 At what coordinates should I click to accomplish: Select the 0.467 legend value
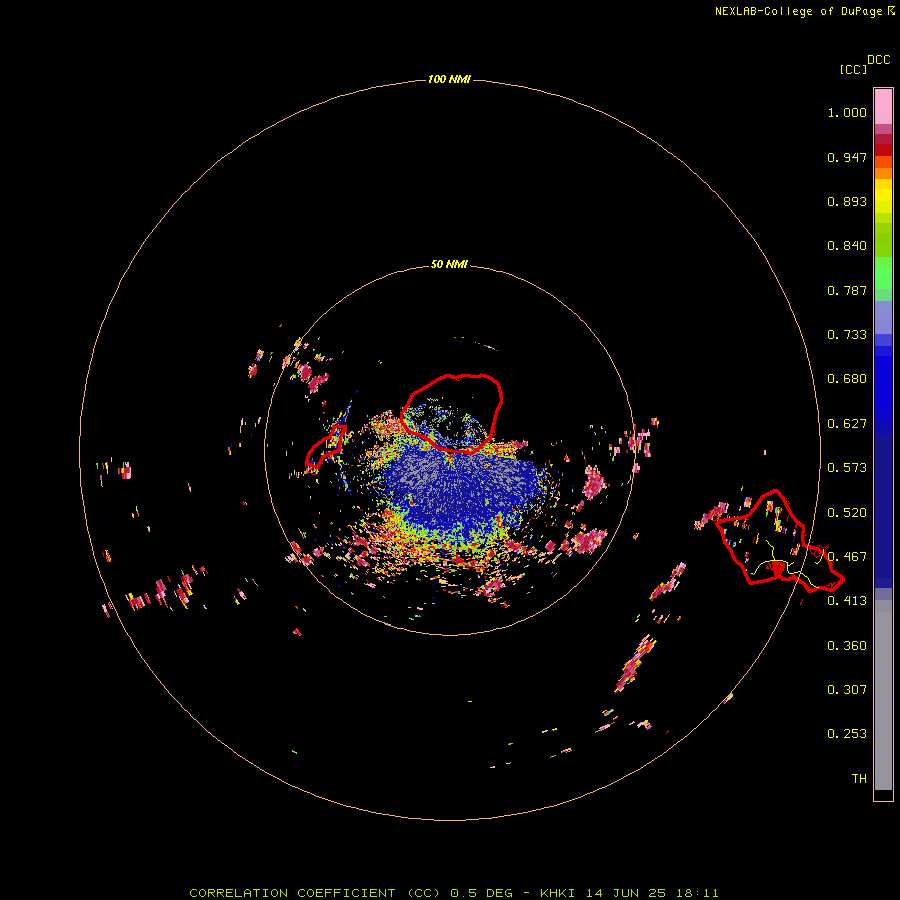[x=847, y=557]
